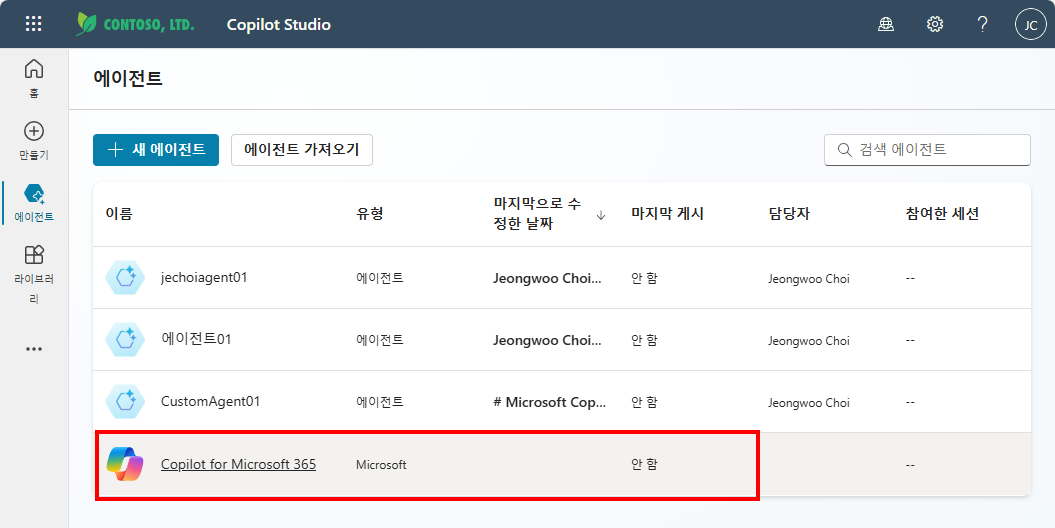The width and height of the screenshot is (1055, 528).
Task: Sort by the 담당자 column header
Action: click(789, 214)
